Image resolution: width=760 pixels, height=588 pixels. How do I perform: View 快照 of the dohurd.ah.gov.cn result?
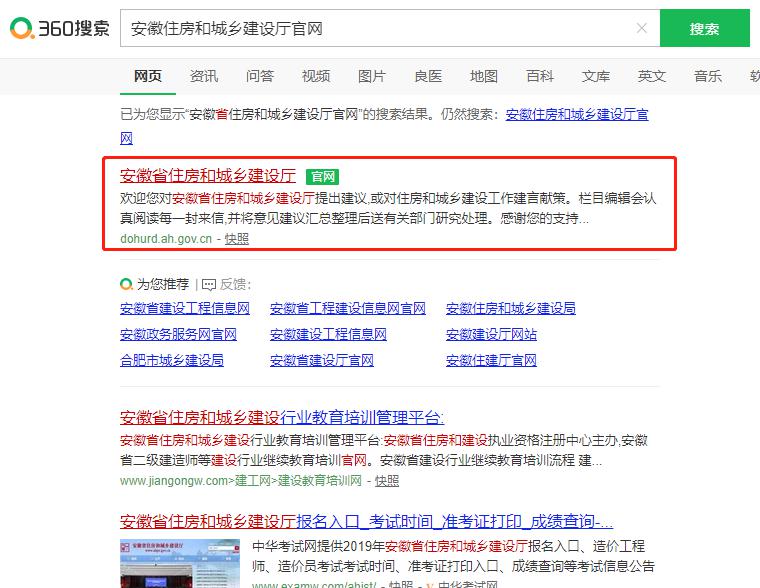pos(237,239)
